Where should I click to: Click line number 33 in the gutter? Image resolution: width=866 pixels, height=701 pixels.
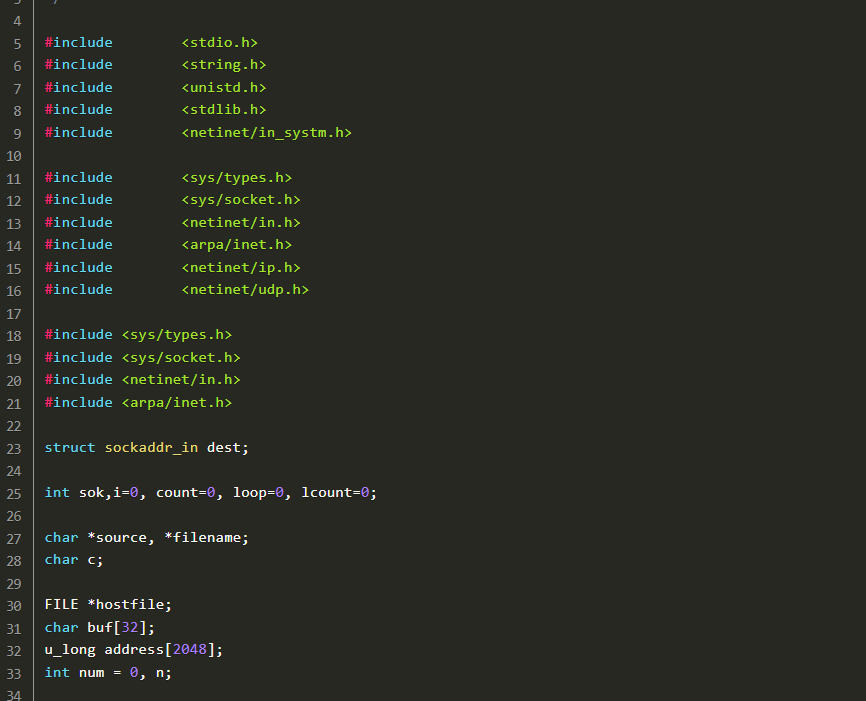tap(14, 673)
